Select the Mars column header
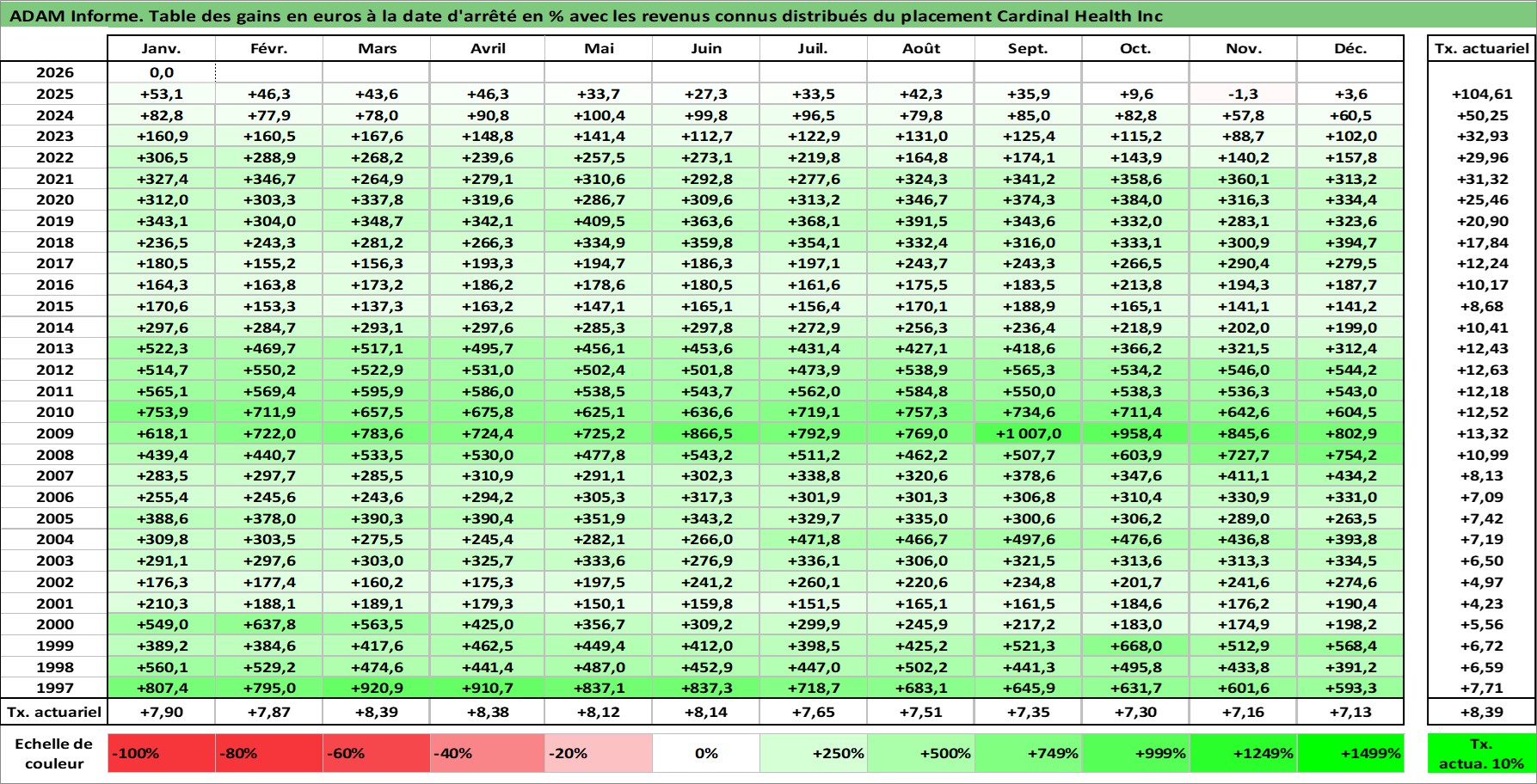 (377, 49)
